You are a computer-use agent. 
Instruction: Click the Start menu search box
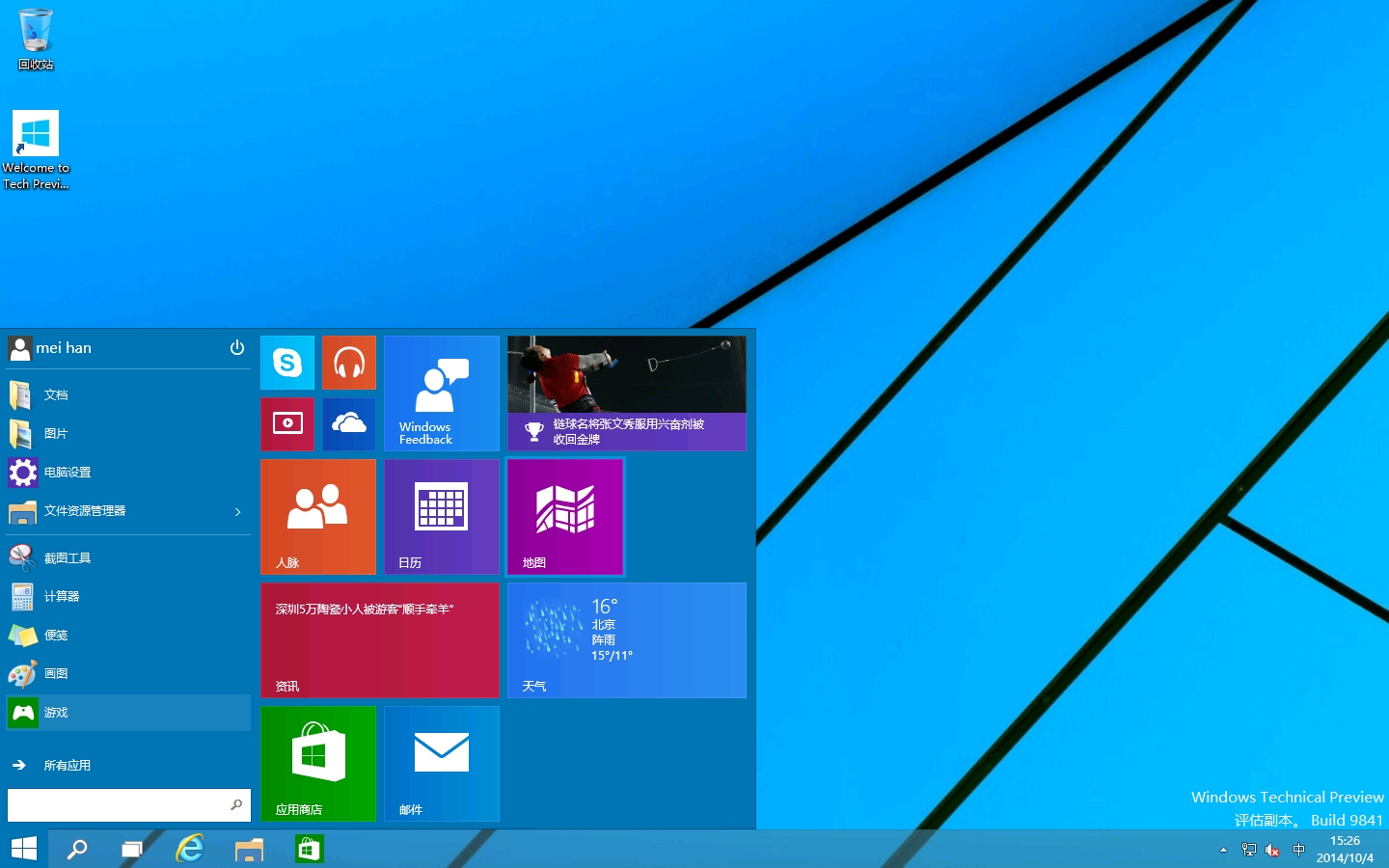click(x=116, y=804)
